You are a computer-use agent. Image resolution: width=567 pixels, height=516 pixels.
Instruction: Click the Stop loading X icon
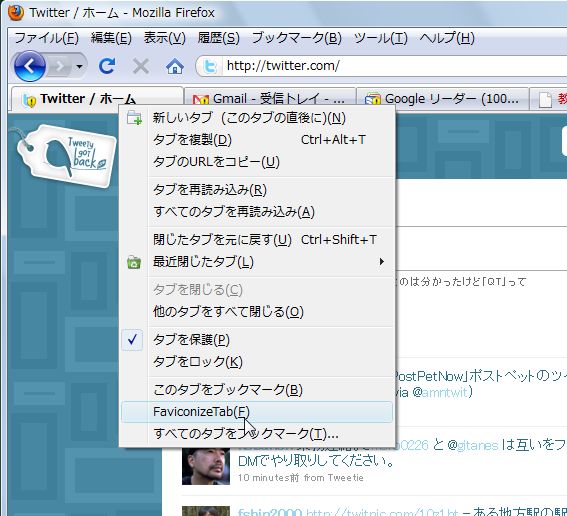coord(141,67)
